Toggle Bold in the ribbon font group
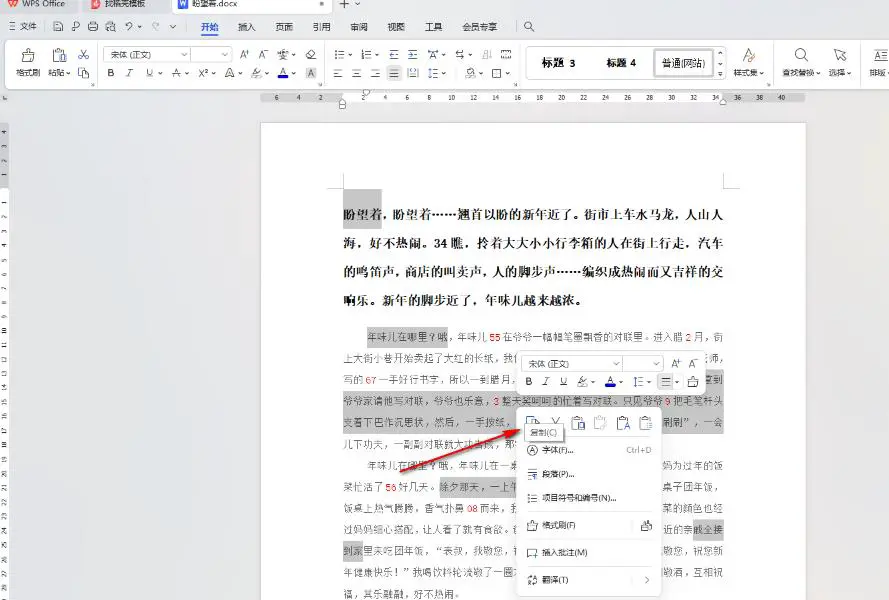The width and height of the screenshot is (889, 600). click(111, 73)
